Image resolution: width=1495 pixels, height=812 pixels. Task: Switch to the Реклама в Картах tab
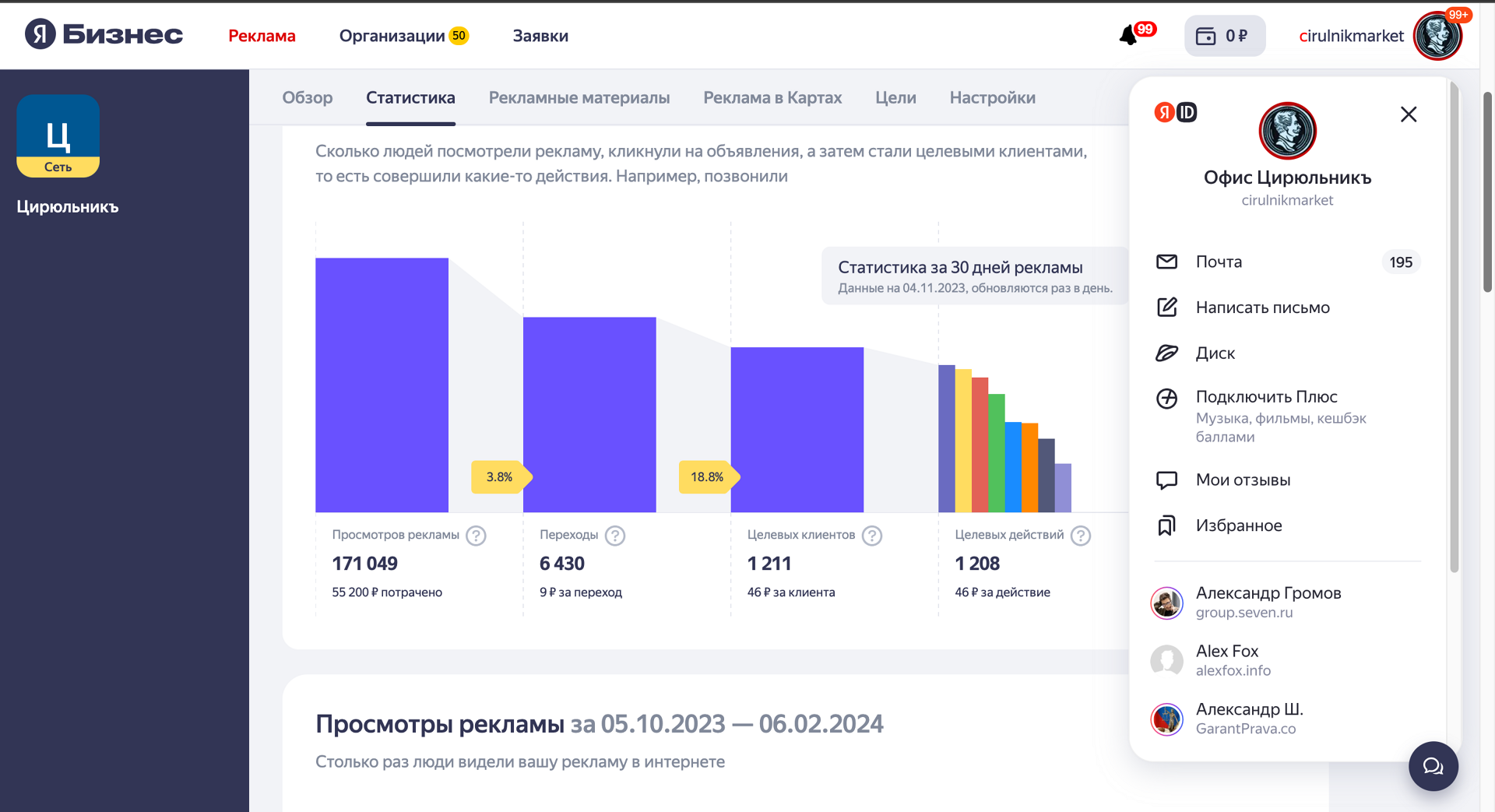pyautogui.click(x=772, y=97)
